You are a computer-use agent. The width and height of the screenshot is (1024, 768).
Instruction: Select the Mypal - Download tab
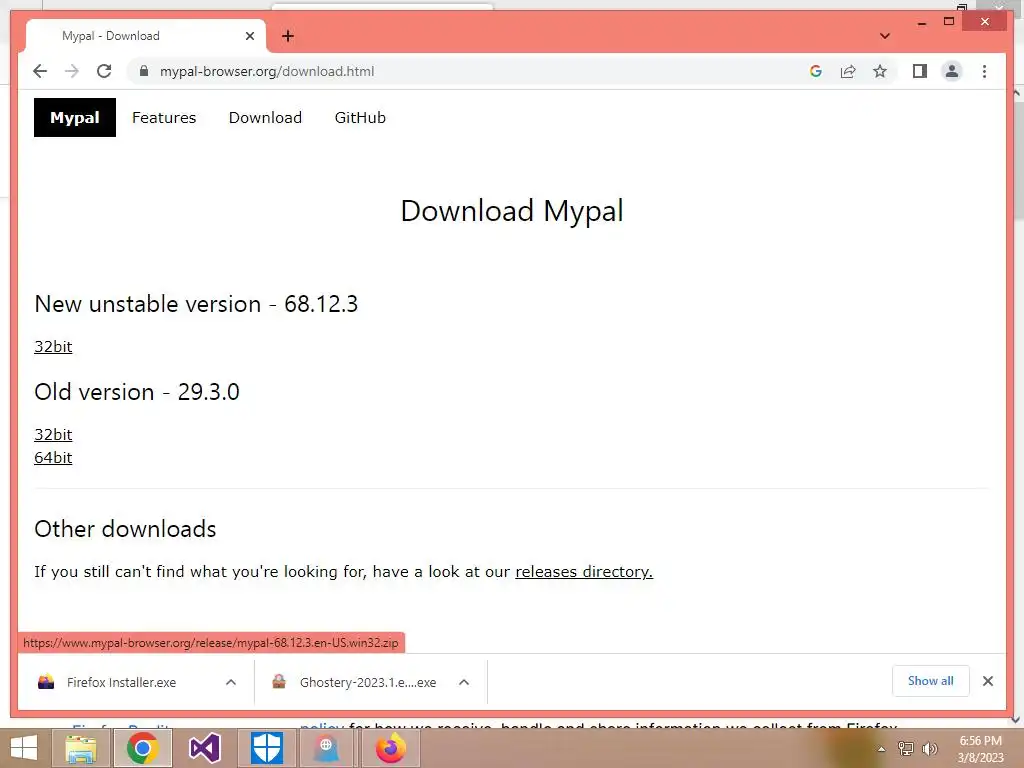tap(145, 36)
